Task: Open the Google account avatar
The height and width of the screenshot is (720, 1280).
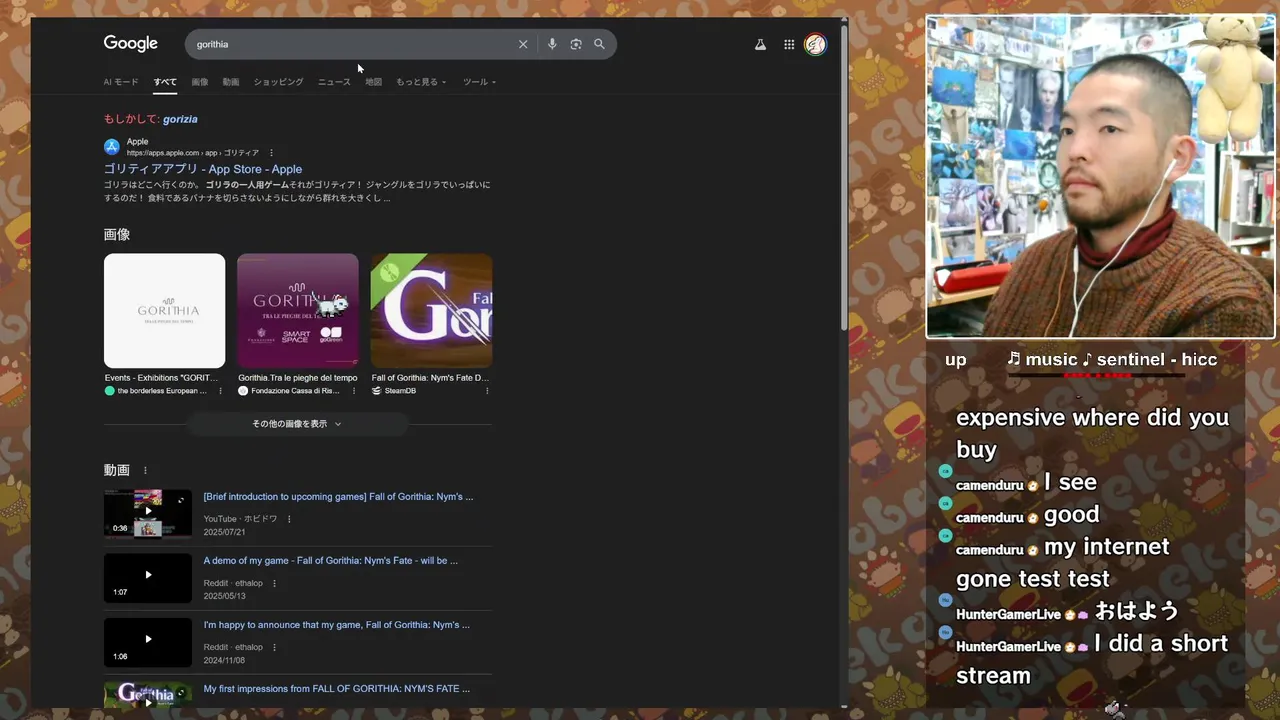Action: (x=815, y=44)
